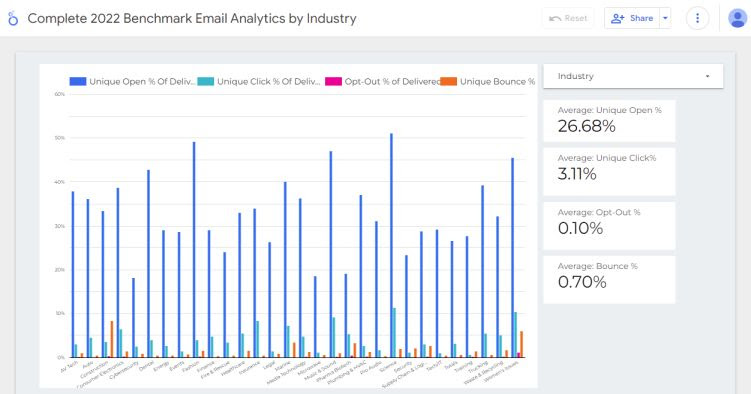751x394 pixels.
Task: Open the three-dot more options menu
Action: point(697,18)
